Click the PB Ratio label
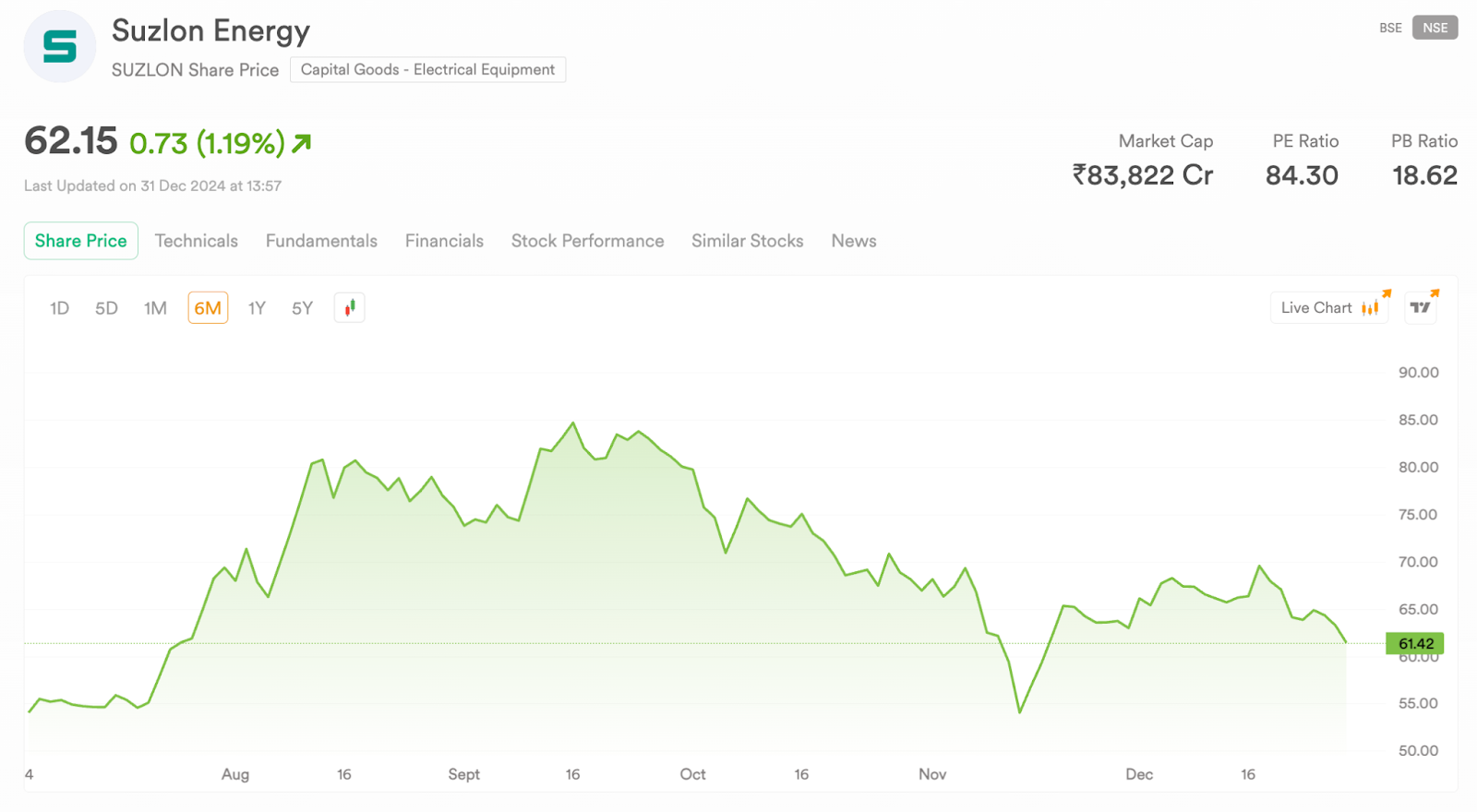Screen dimensions: 1477x812 [1424, 141]
